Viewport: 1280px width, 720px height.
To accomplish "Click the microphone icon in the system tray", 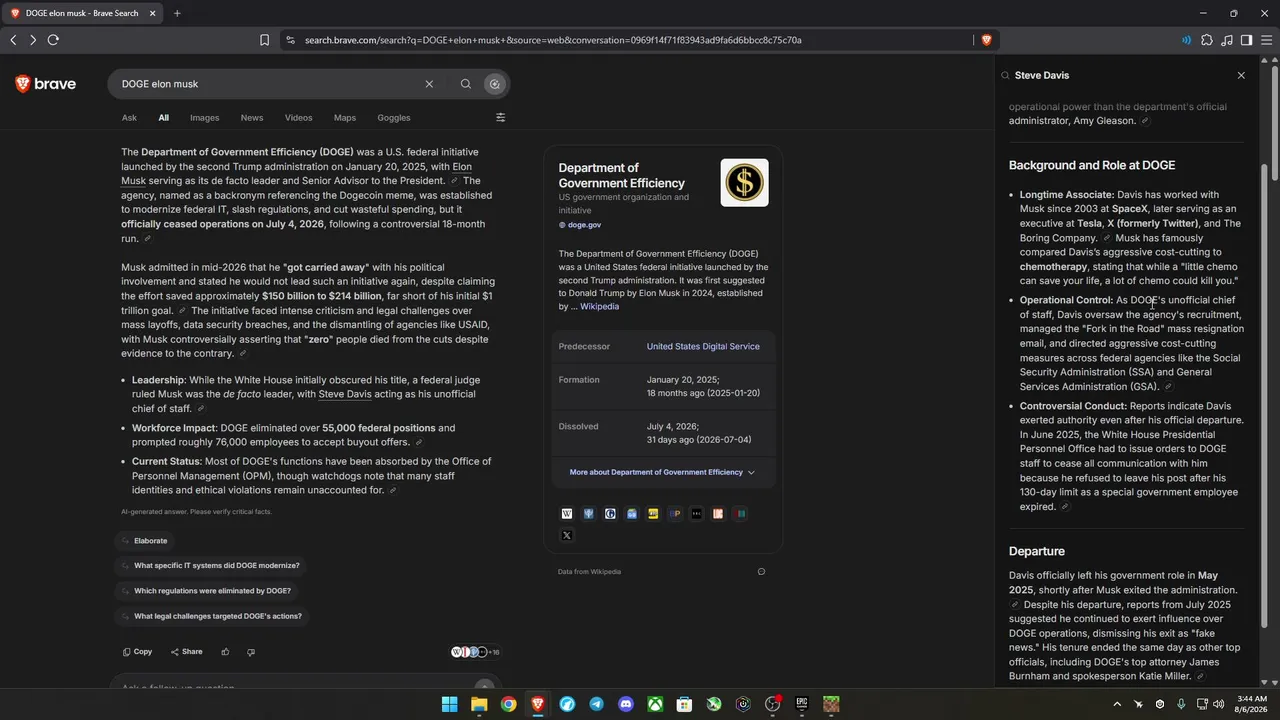I will tap(1181, 704).
